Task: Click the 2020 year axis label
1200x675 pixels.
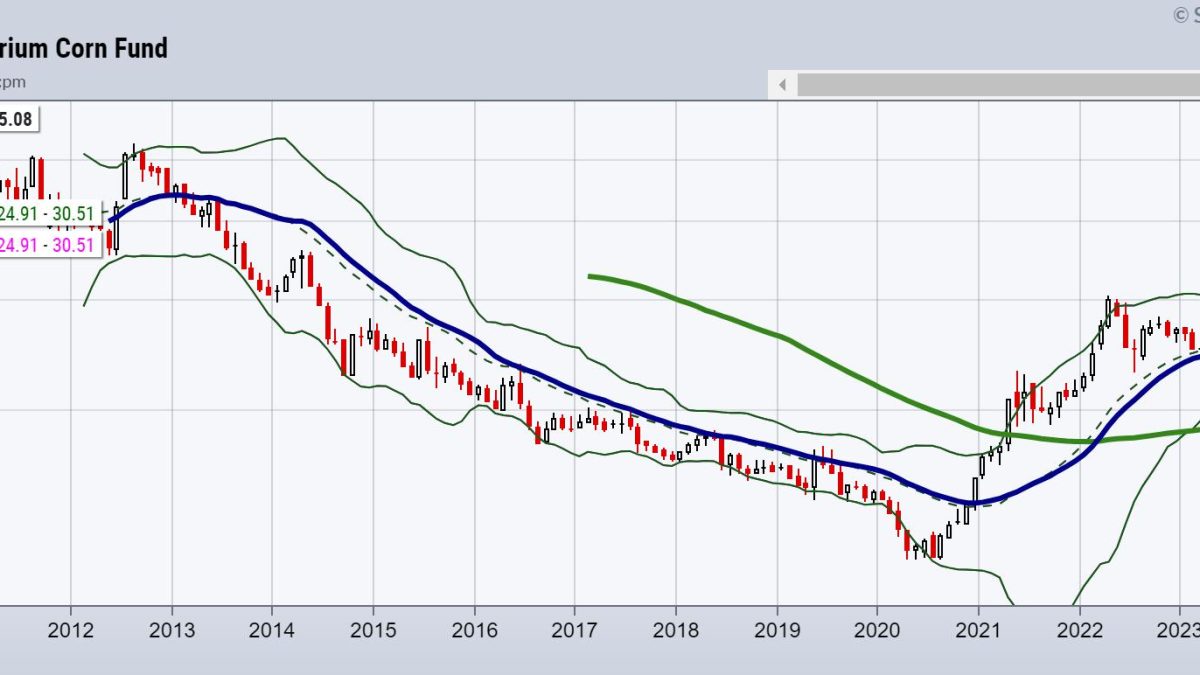Action: pos(876,630)
